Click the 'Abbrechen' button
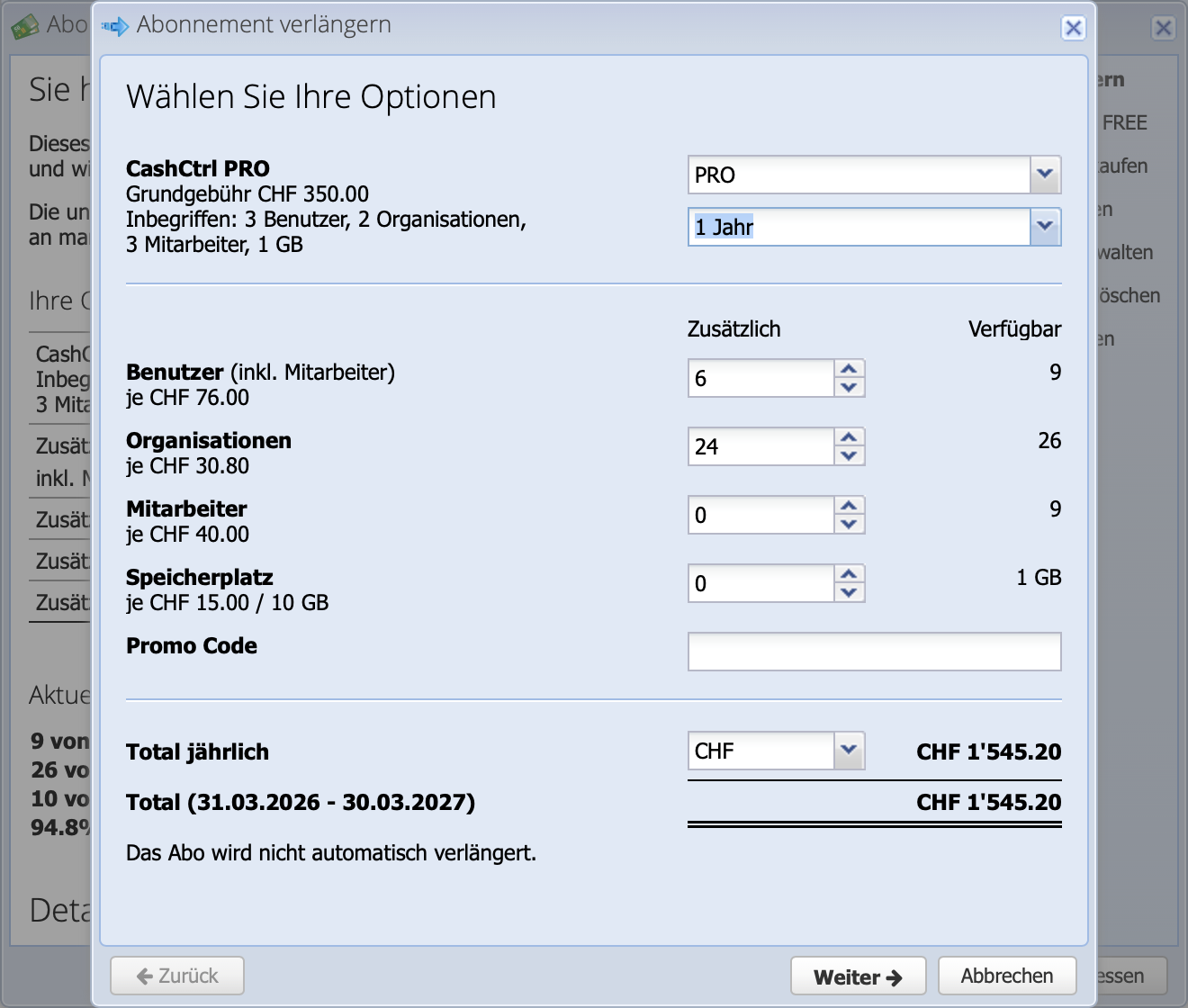Viewport: 1188px width, 1008px height. click(x=1007, y=976)
